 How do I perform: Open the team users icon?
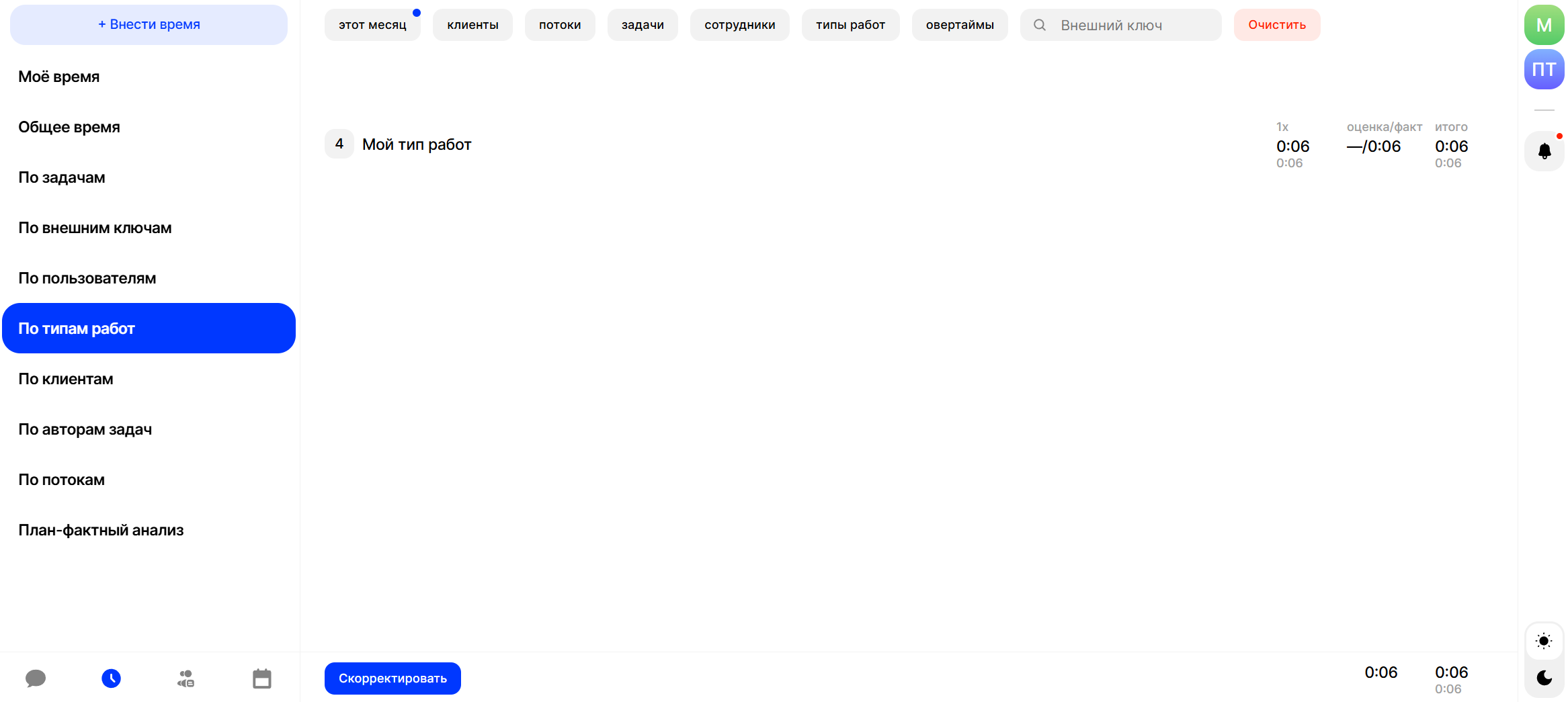point(186,678)
